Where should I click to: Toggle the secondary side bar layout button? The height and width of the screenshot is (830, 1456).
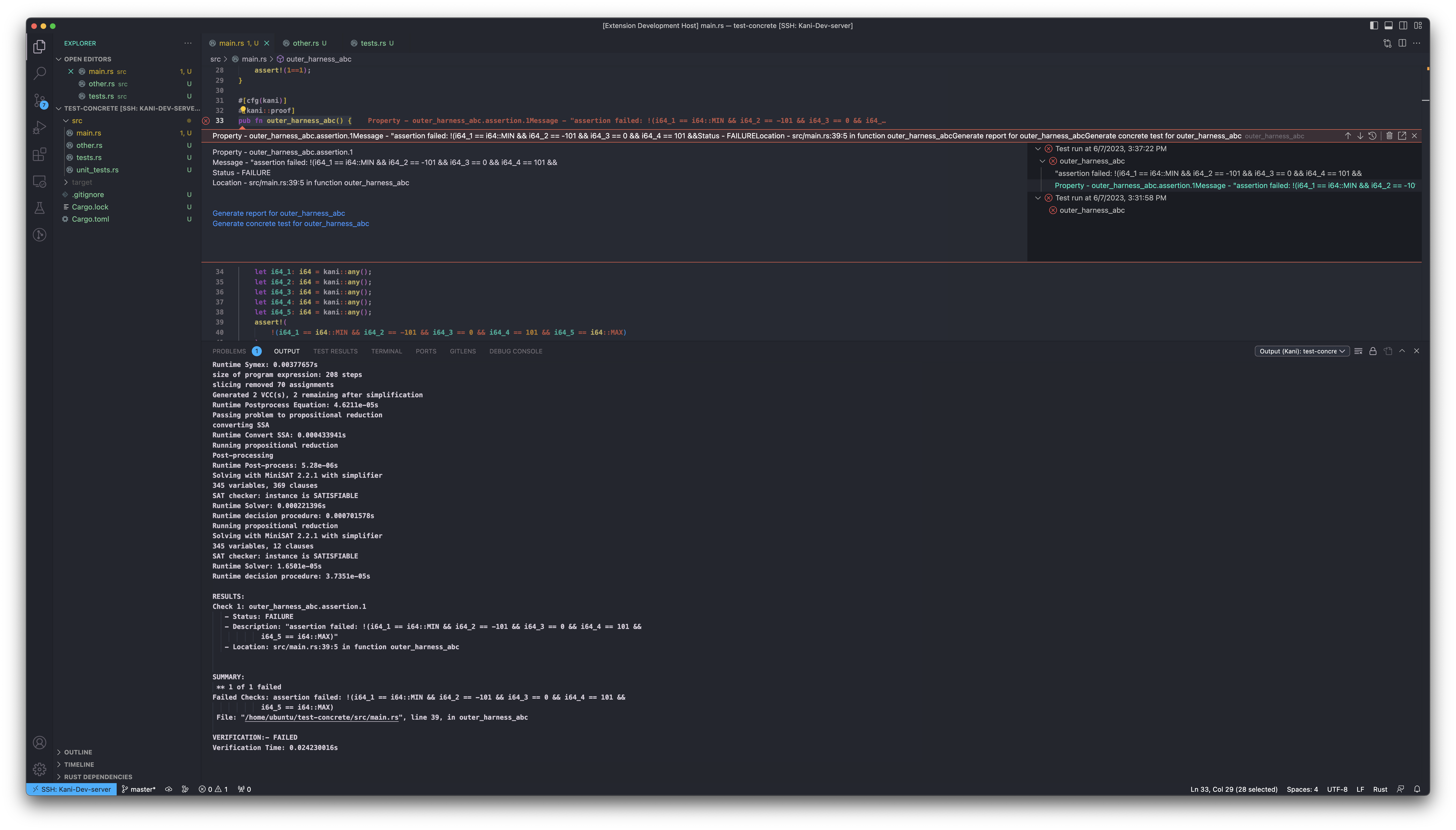pos(1403,26)
